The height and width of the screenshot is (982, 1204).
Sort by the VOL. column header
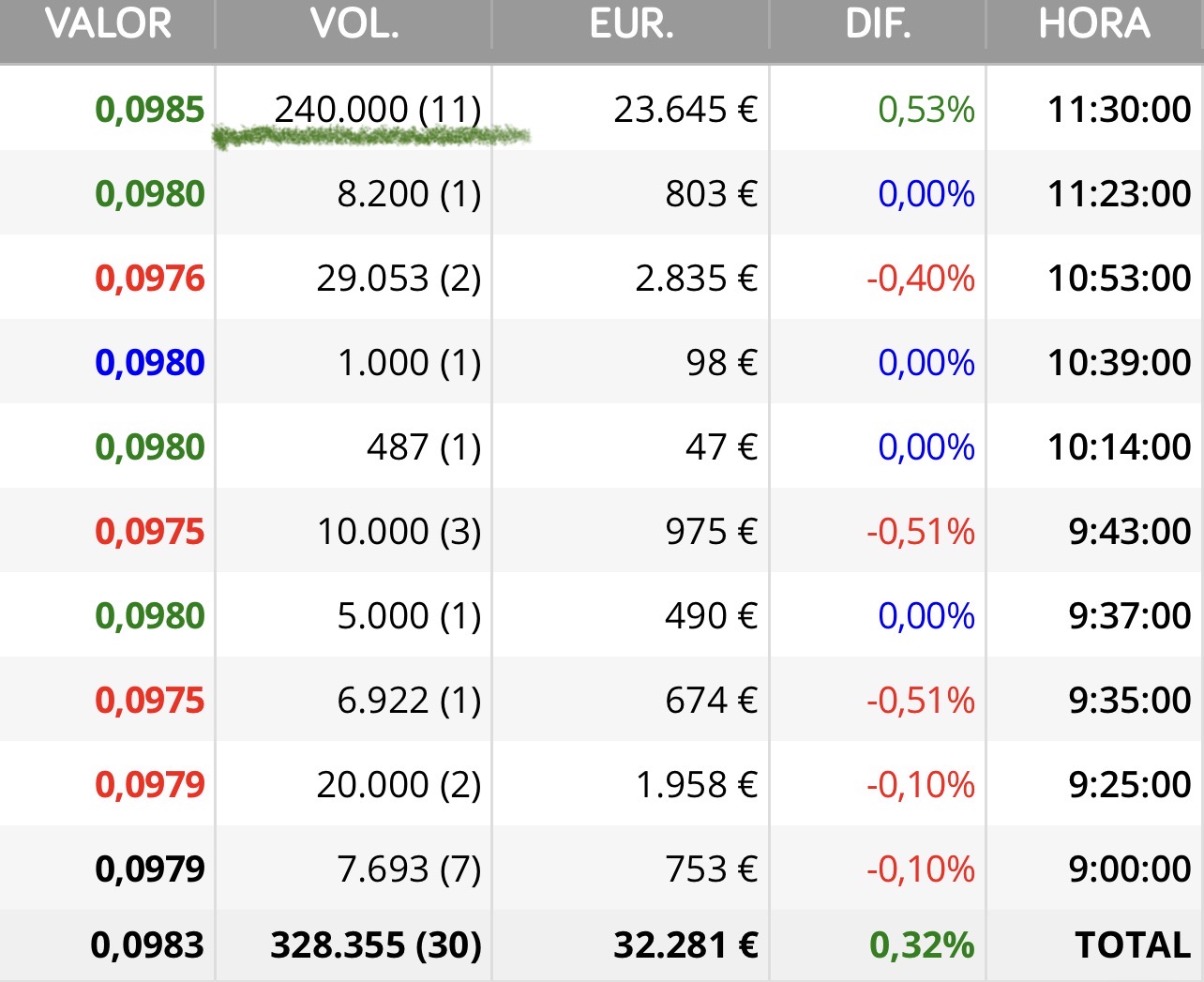(354, 23)
